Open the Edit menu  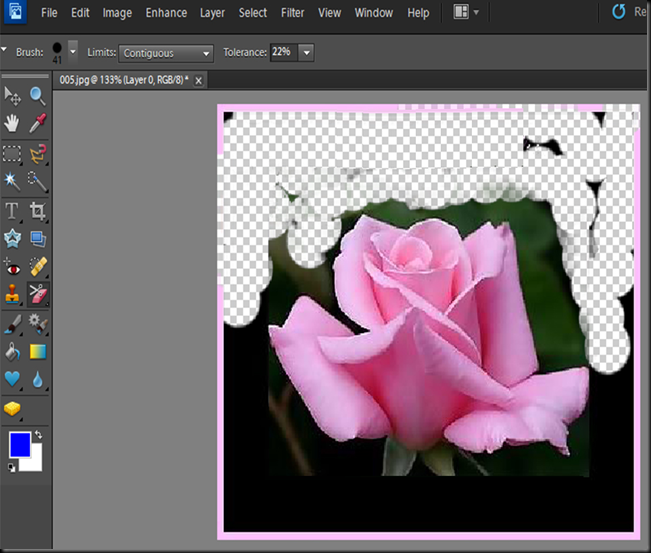coord(80,13)
